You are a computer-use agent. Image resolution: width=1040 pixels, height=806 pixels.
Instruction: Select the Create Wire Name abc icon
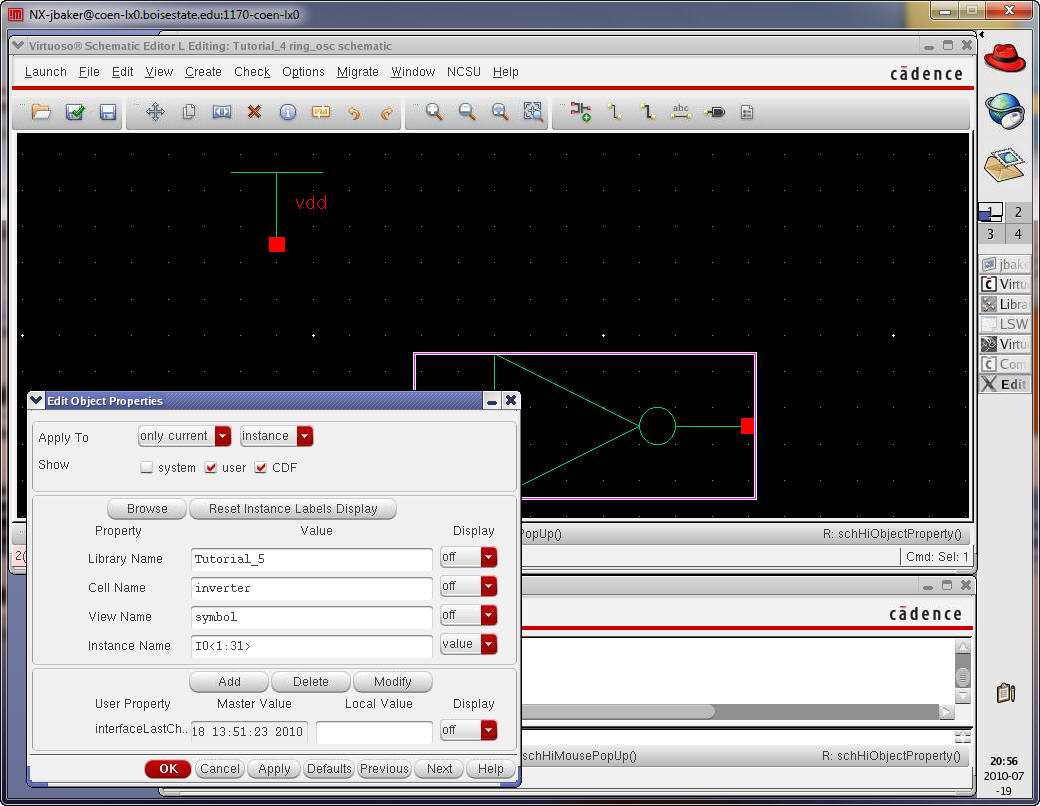[681, 112]
